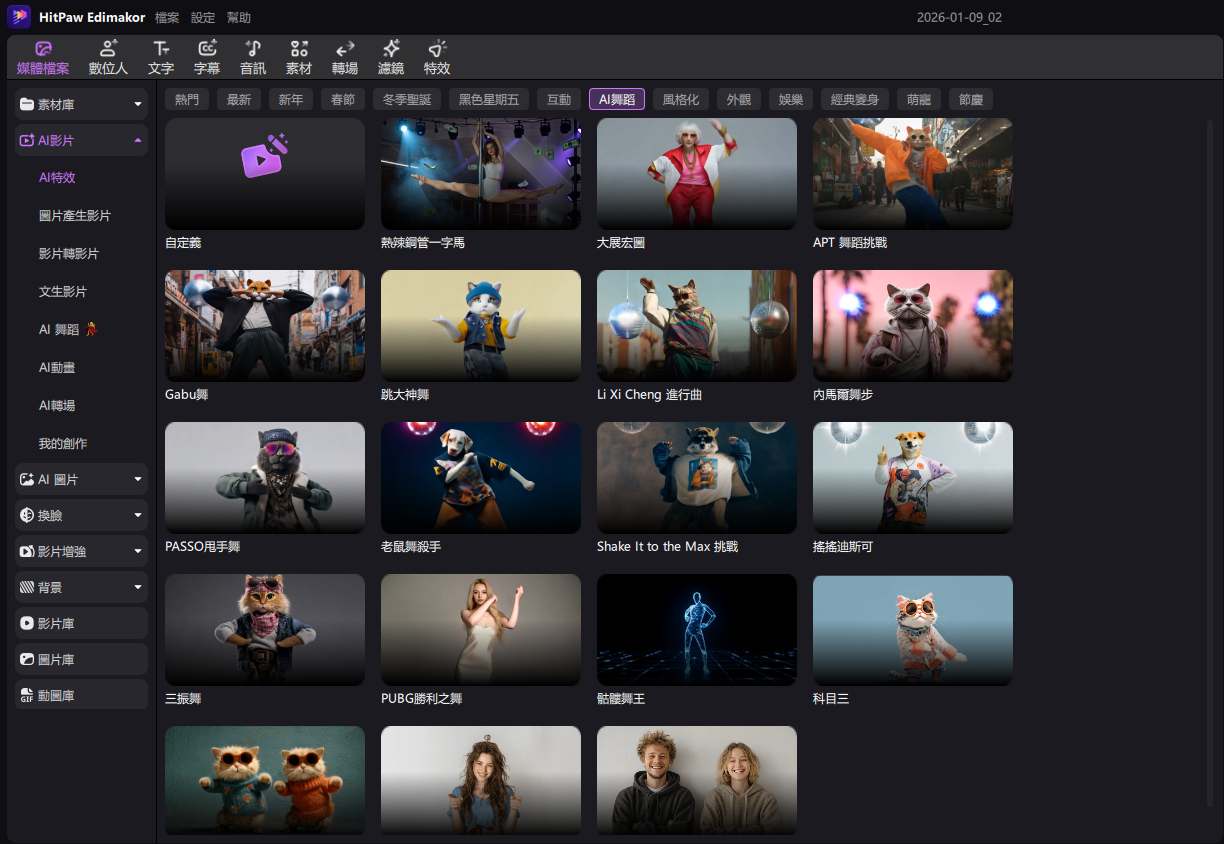Image resolution: width=1224 pixels, height=844 pixels.
Task: Open the 數位人 digital human tool
Action: [108, 58]
